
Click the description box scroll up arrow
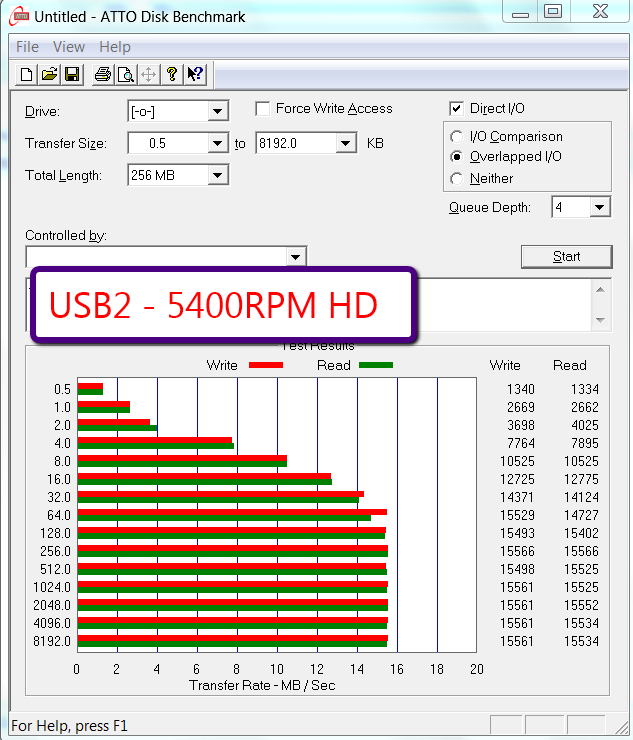600,290
